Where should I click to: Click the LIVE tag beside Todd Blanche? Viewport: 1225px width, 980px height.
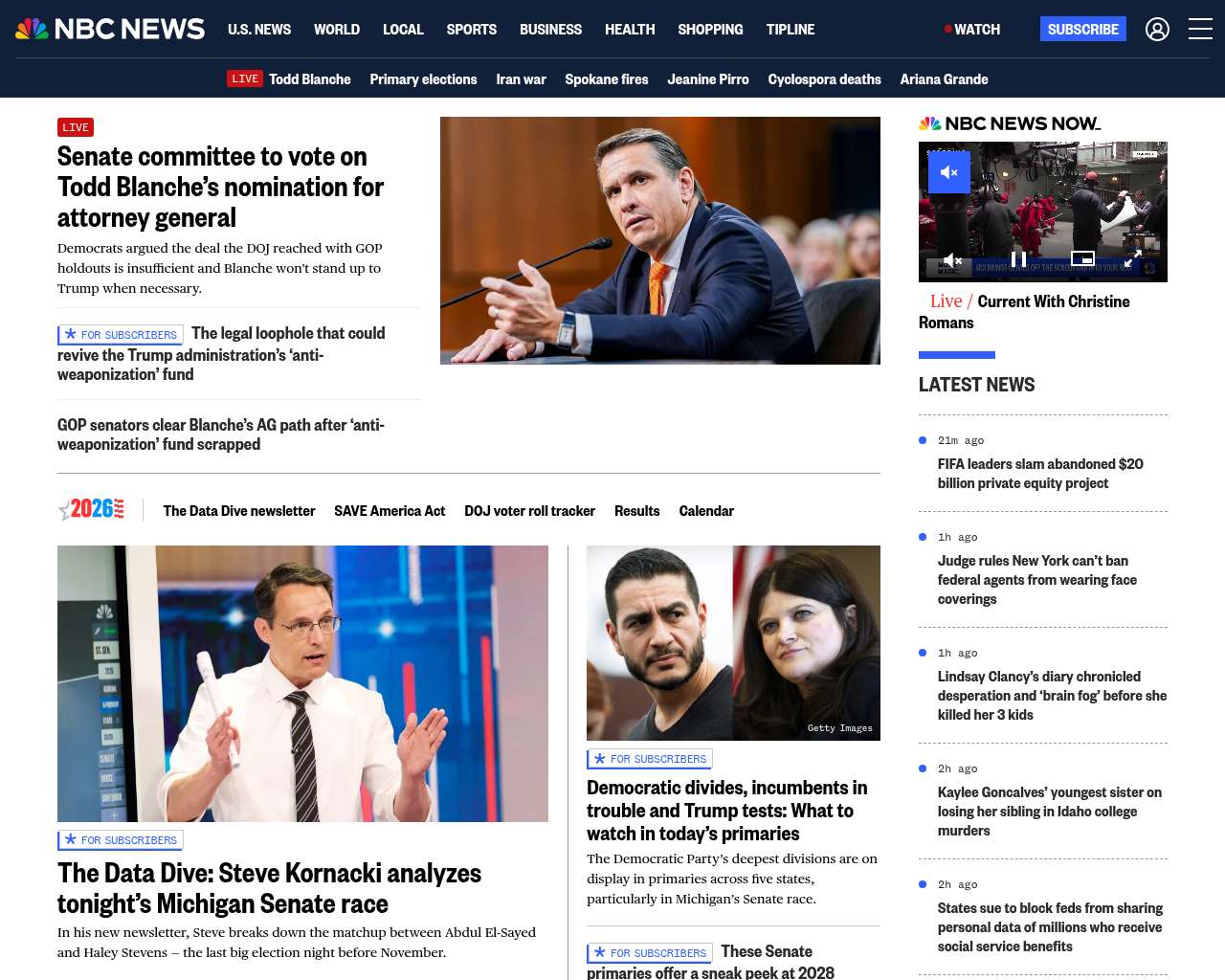click(x=245, y=78)
